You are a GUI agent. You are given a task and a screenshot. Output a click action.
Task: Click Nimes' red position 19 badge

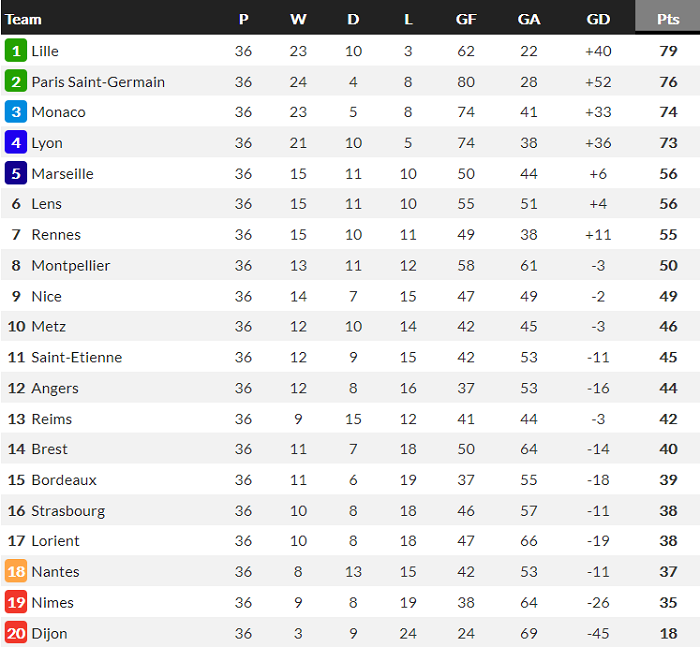point(16,602)
